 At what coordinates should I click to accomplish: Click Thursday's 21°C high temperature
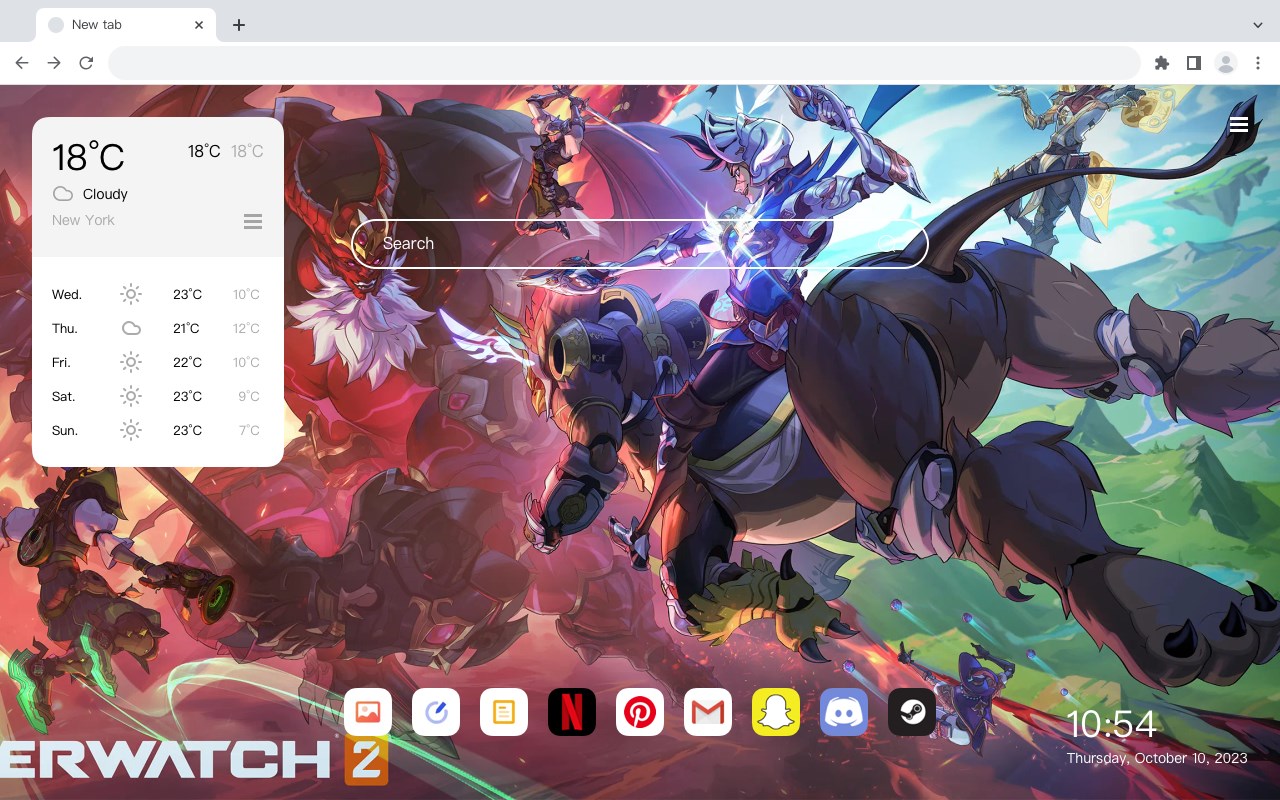click(x=186, y=328)
